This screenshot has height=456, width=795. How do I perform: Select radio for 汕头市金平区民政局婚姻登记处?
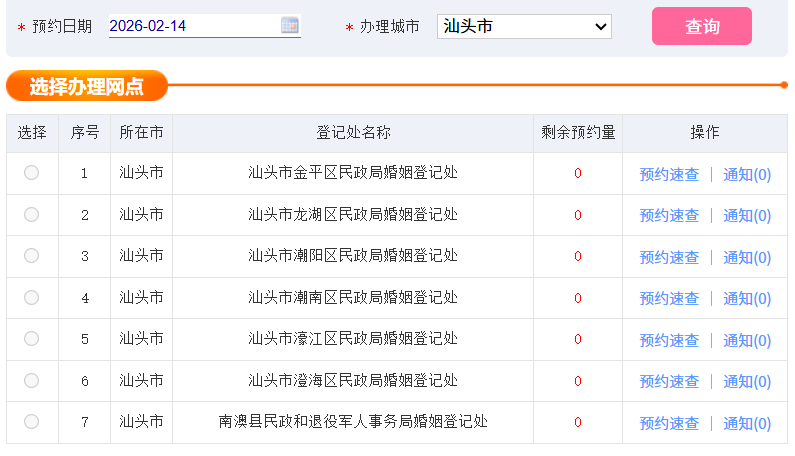coord(31,173)
